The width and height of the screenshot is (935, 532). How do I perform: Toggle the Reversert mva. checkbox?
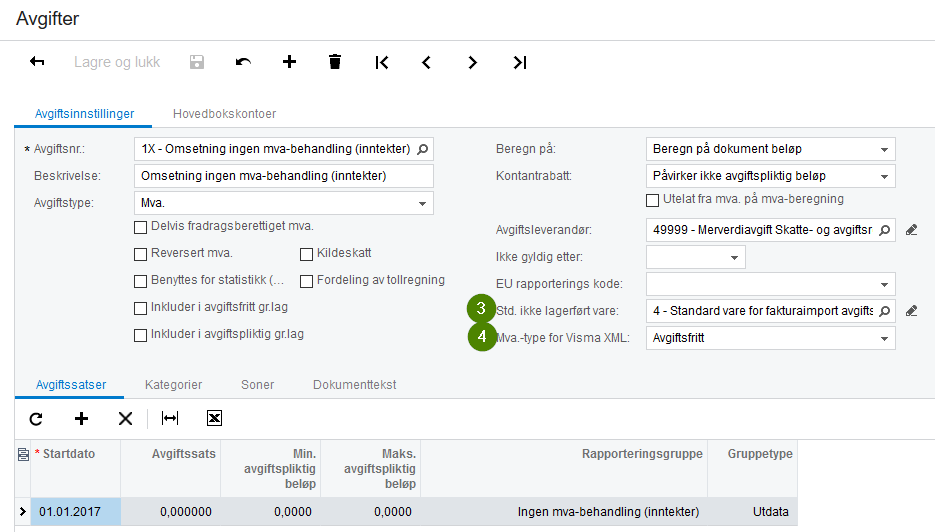tap(141, 254)
